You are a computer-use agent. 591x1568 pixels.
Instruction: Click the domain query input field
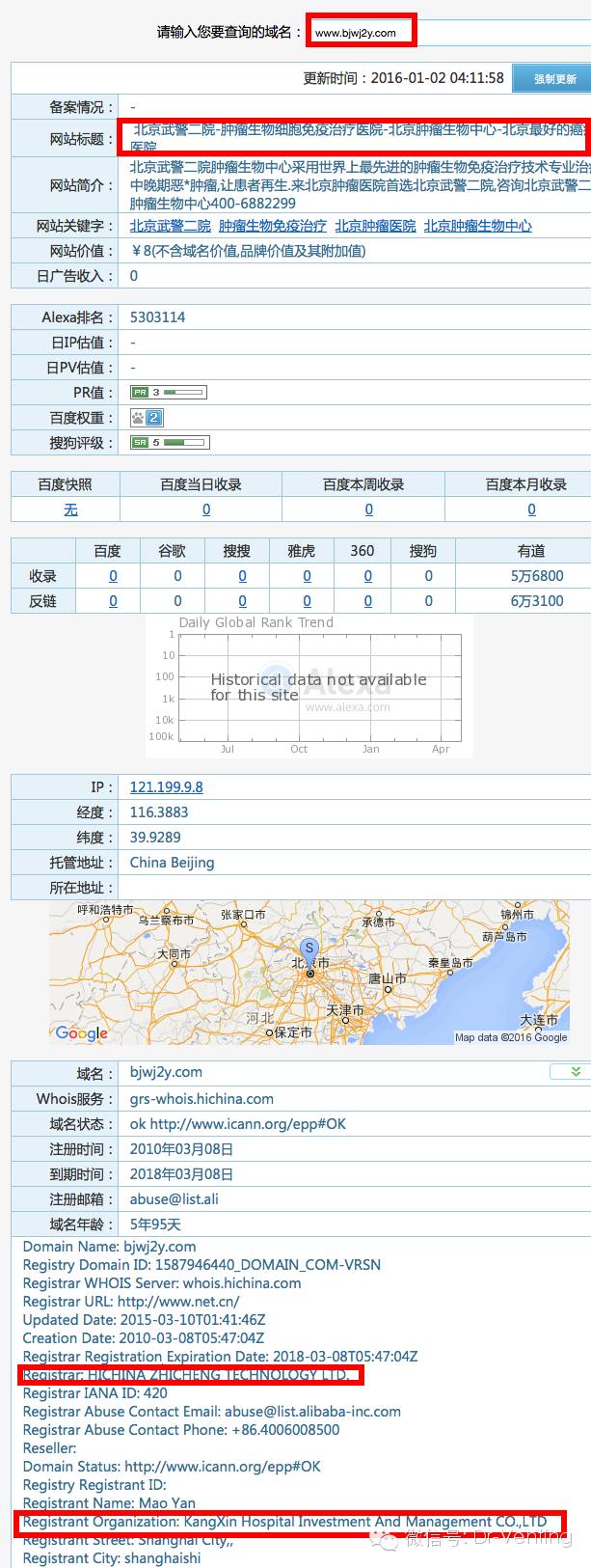pyautogui.click(x=362, y=32)
